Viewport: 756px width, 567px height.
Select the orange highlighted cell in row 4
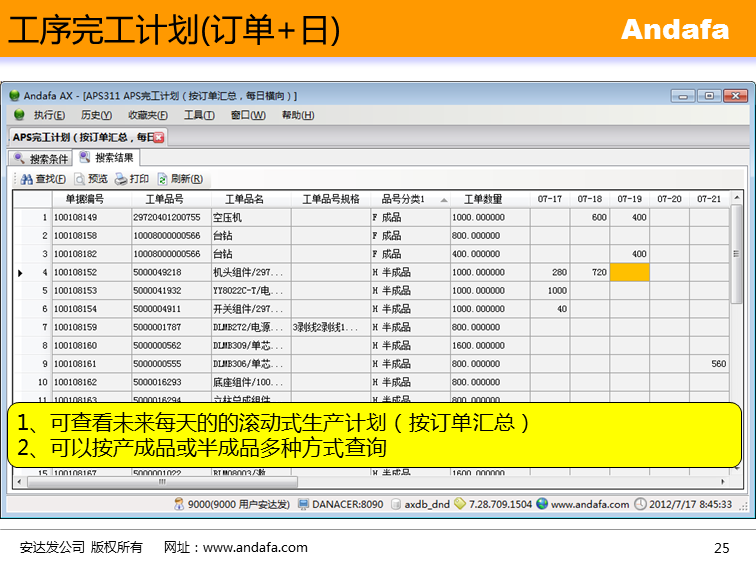pos(629,272)
